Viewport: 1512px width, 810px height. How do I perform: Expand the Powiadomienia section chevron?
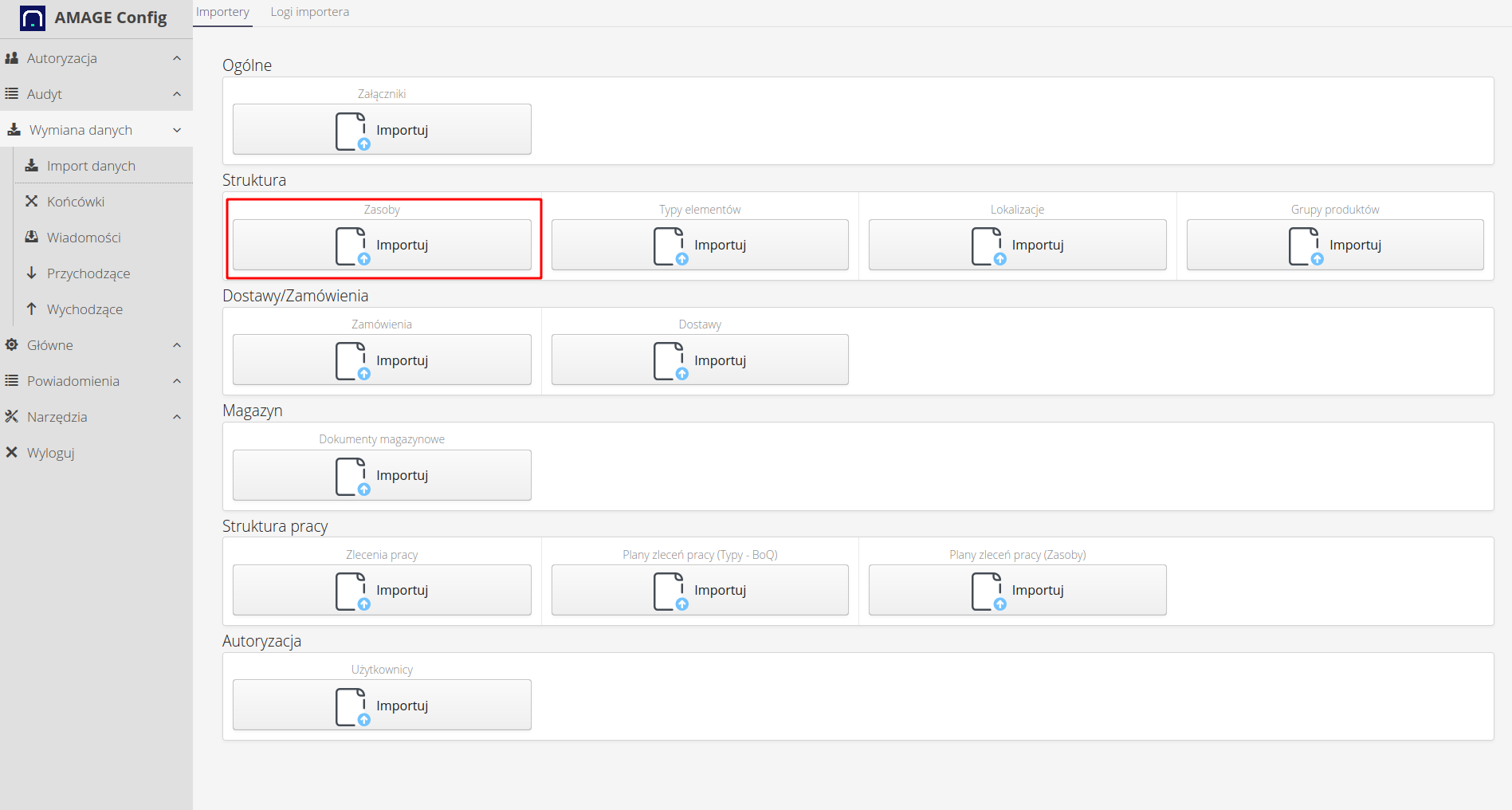[x=177, y=381]
